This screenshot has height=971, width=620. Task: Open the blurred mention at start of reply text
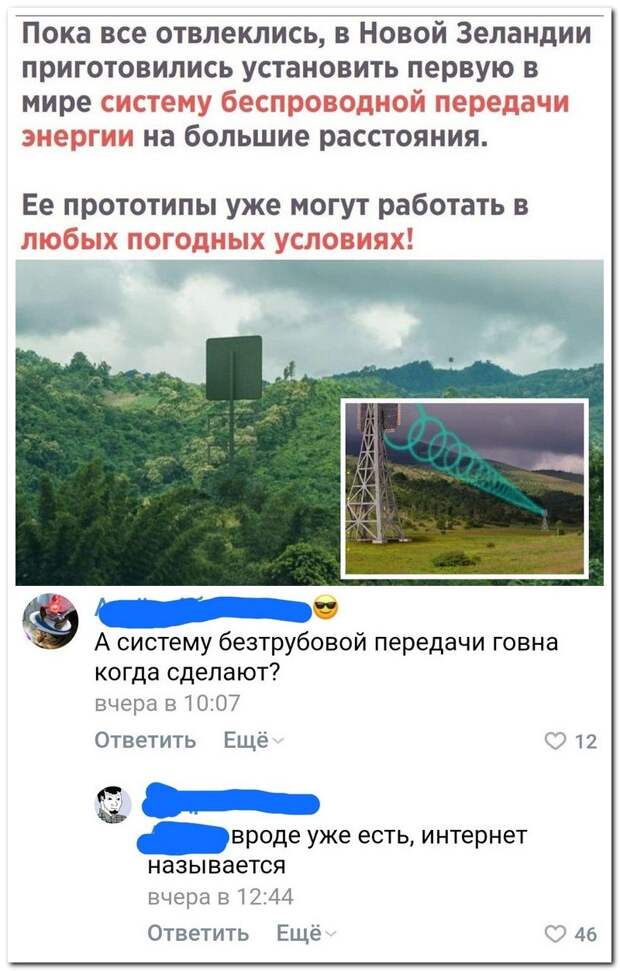click(x=183, y=838)
